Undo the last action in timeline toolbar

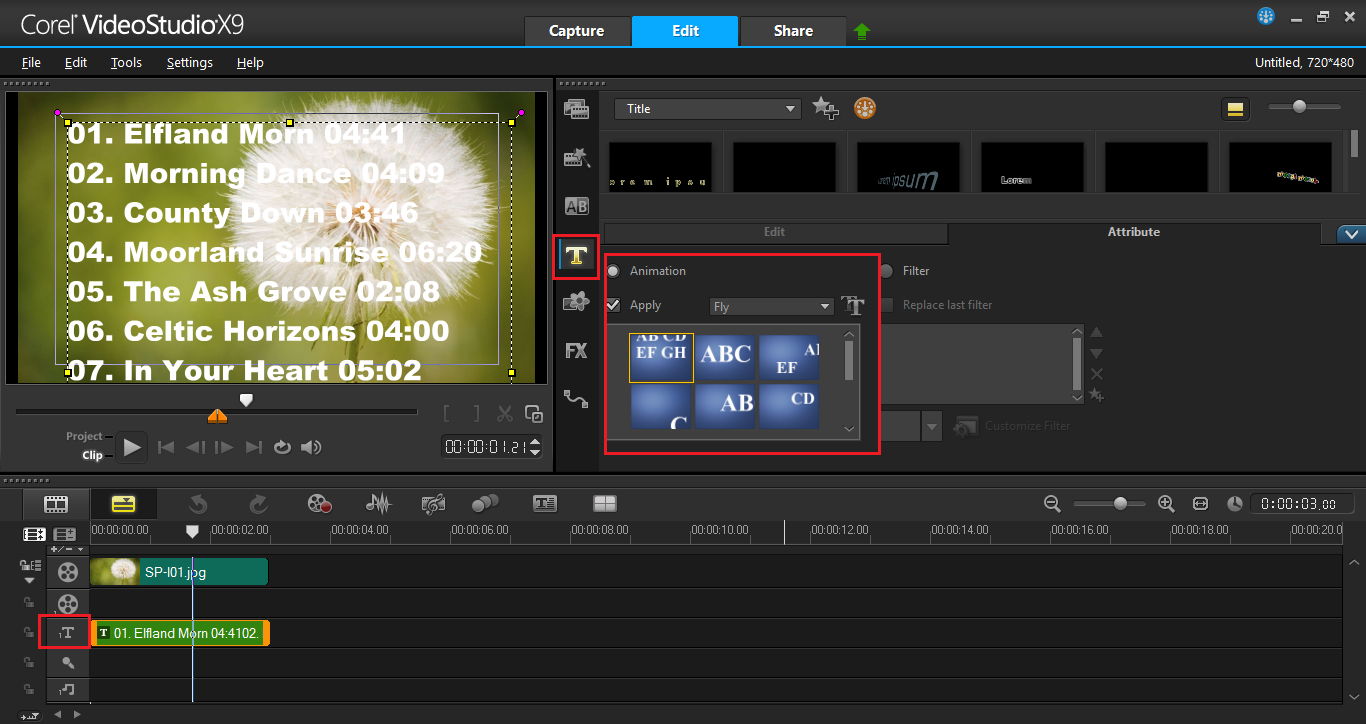click(198, 503)
